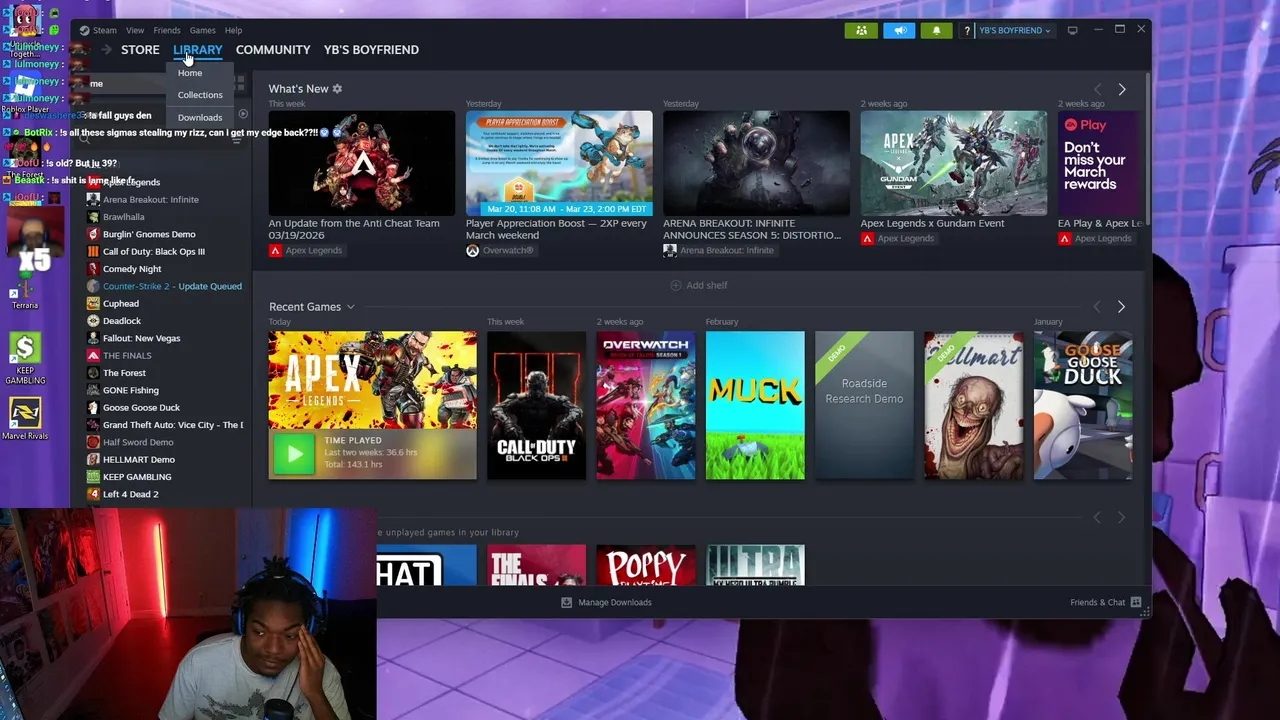Select THE FINALS in library list

[127, 355]
